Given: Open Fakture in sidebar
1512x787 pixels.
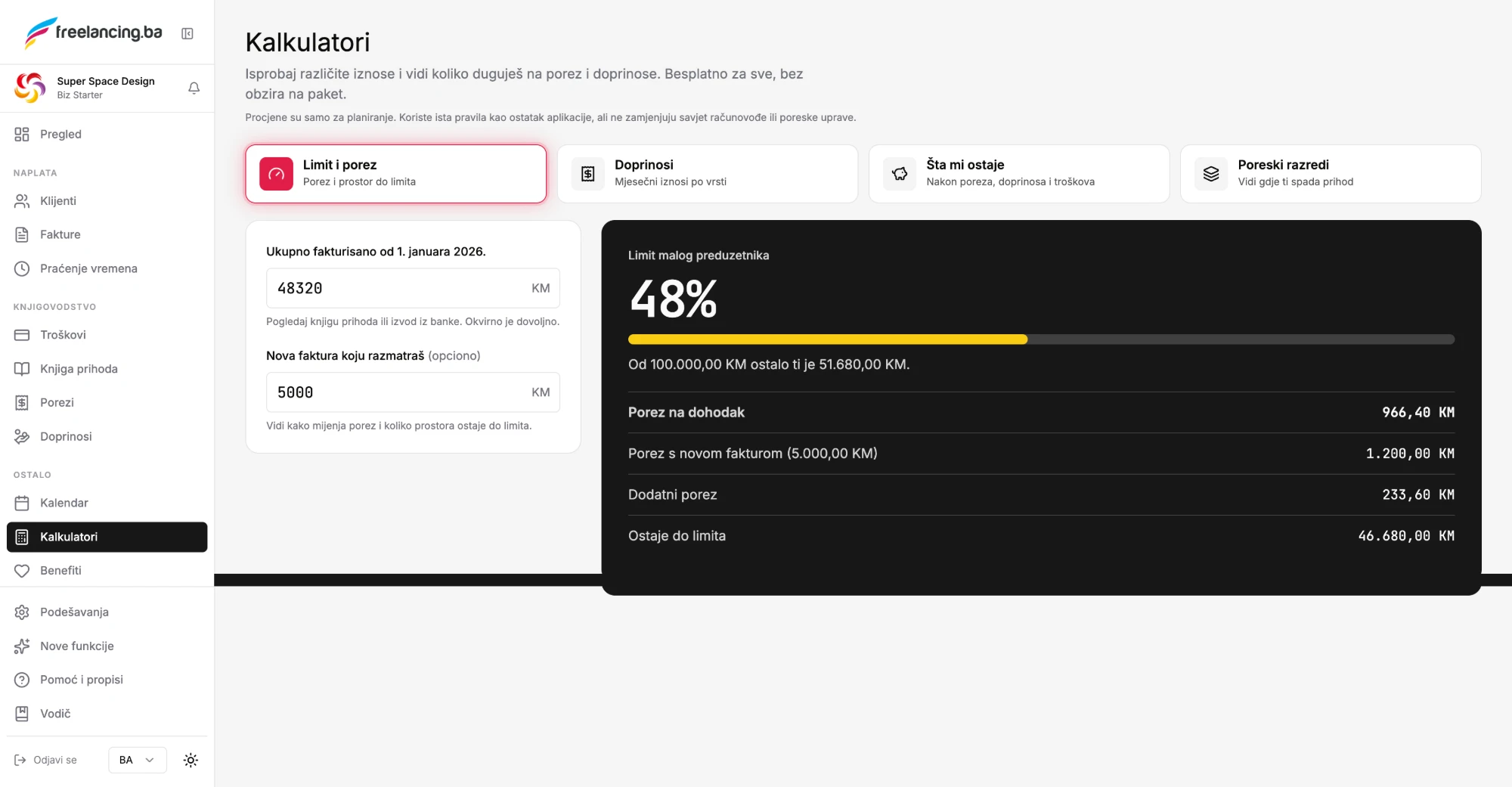Looking at the screenshot, I should tap(107, 234).
